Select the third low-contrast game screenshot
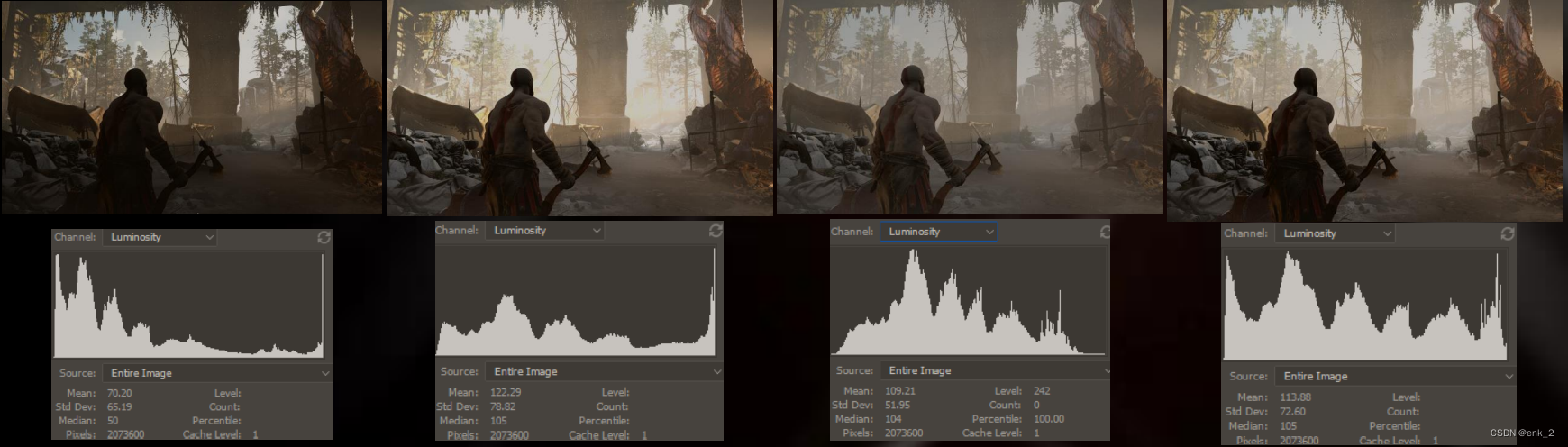This screenshot has width=1568, height=447. click(x=969, y=107)
